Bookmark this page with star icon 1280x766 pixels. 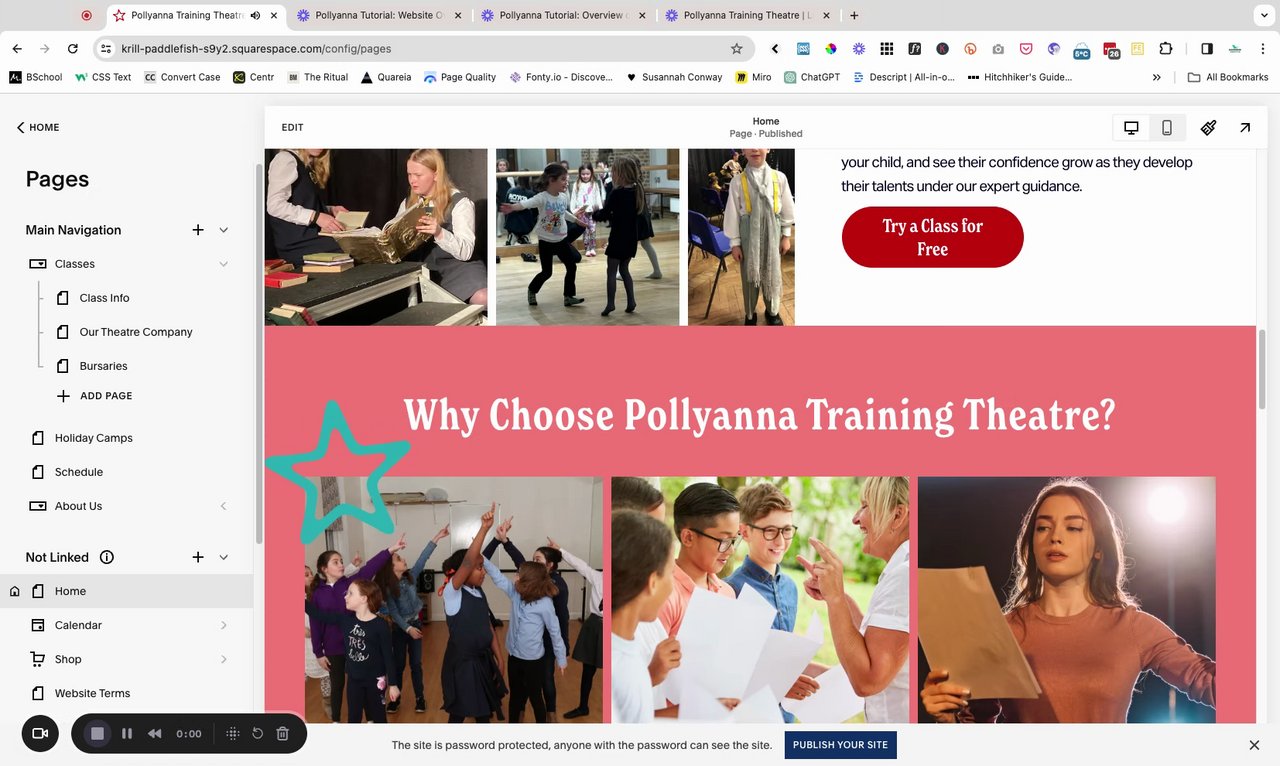(x=737, y=48)
